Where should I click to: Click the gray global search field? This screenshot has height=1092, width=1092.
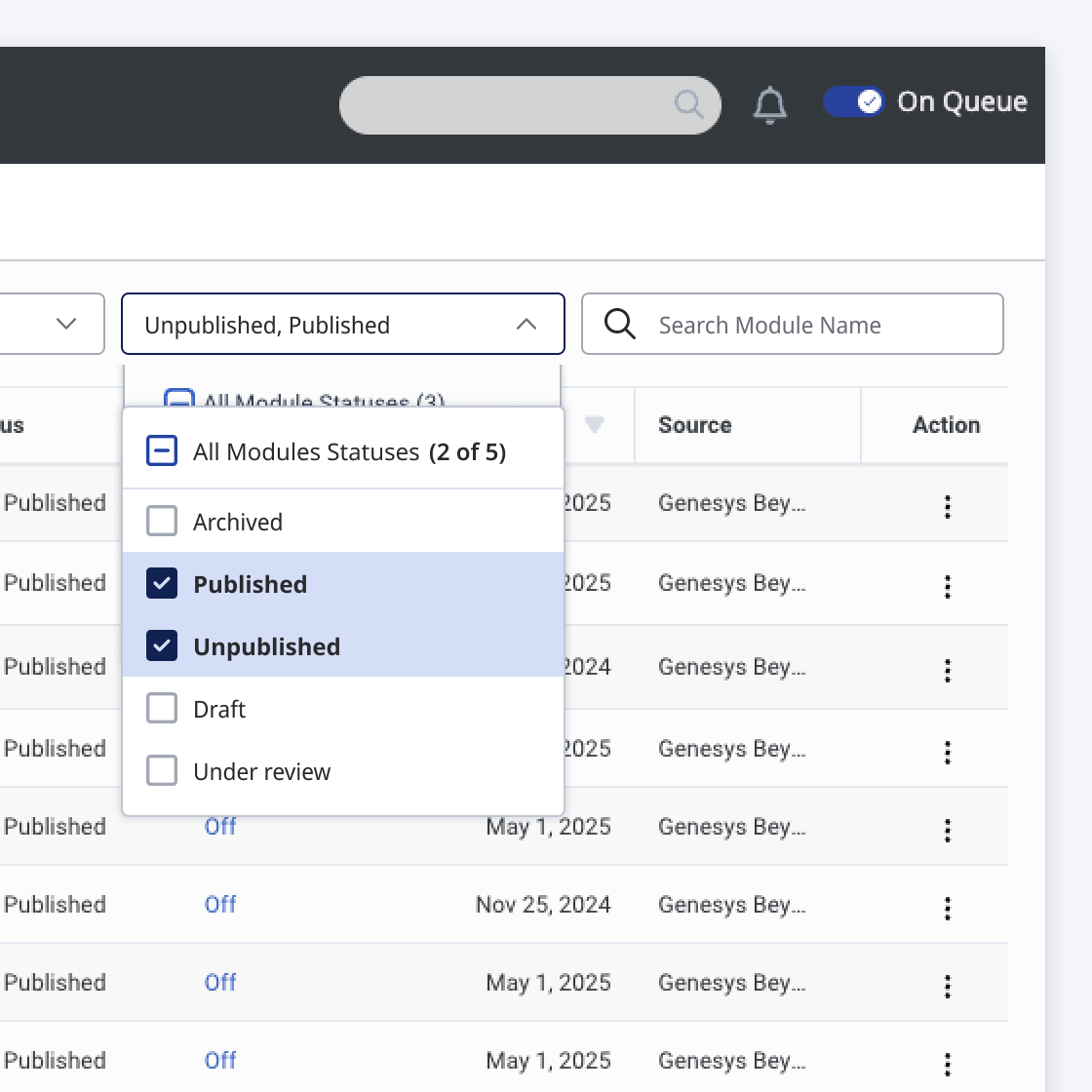(x=530, y=105)
